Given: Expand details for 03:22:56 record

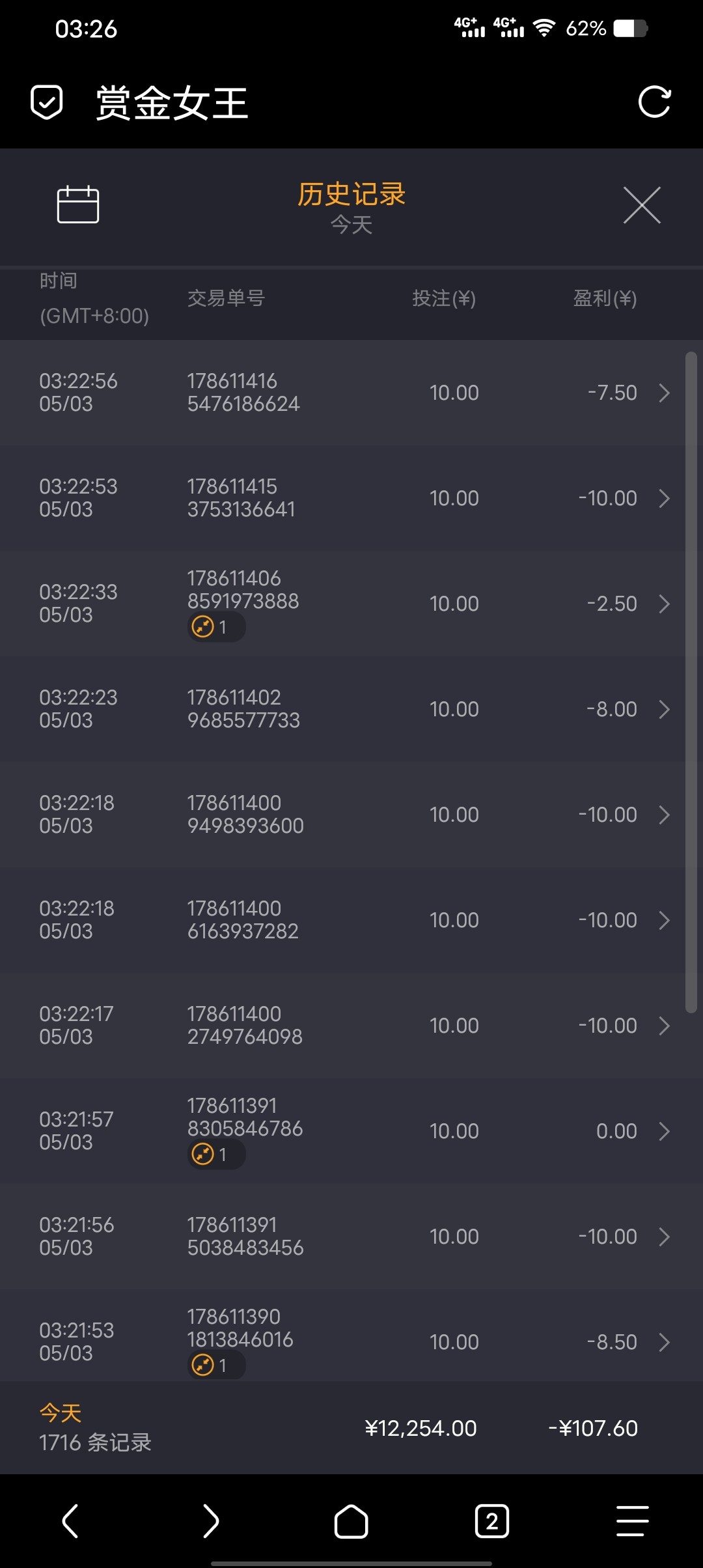Looking at the screenshot, I should (x=664, y=393).
